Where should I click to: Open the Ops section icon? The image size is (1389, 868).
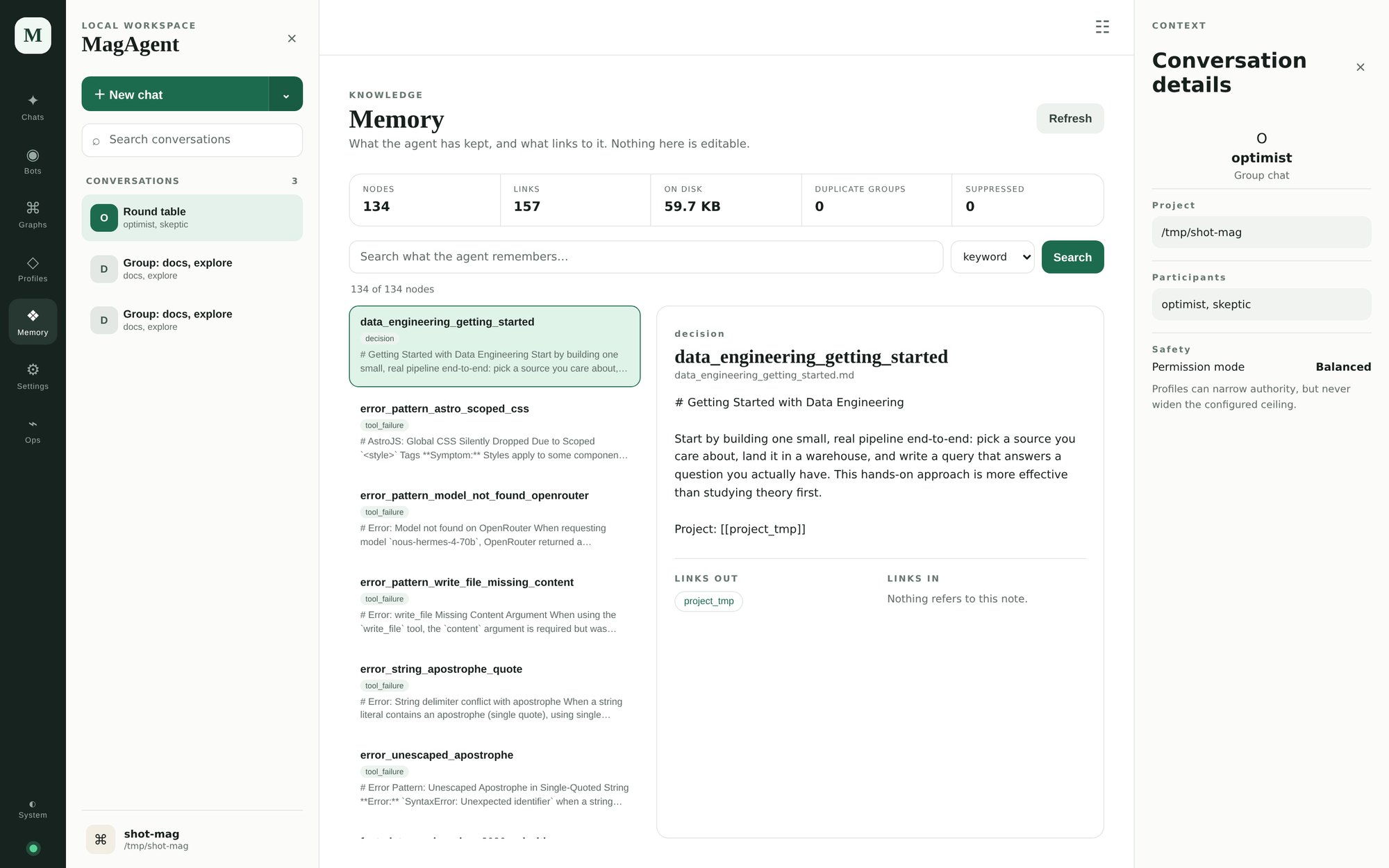pyautogui.click(x=33, y=430)
